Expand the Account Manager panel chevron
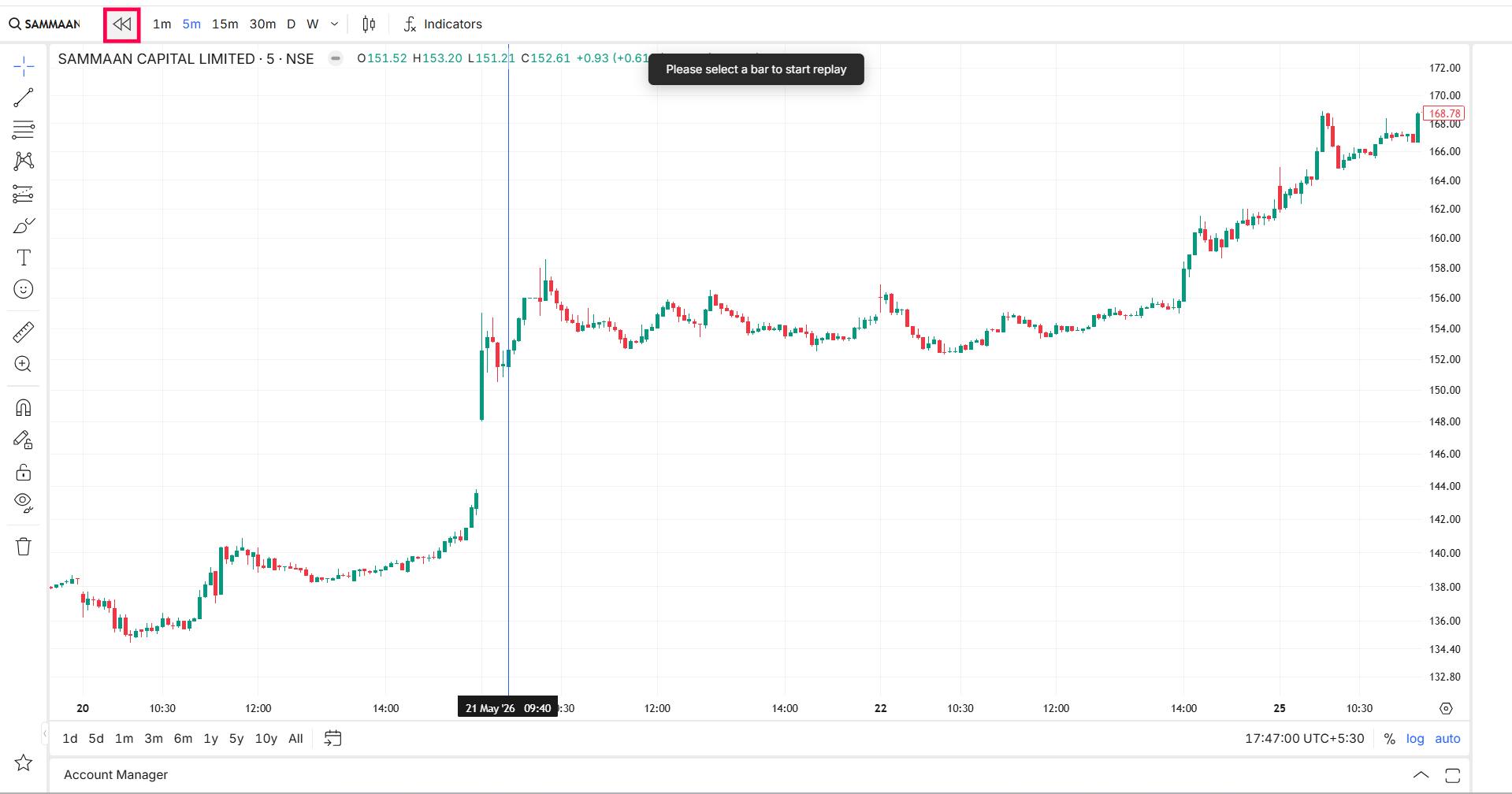This screenshot has height=794, width=1512. (1421, 775)
